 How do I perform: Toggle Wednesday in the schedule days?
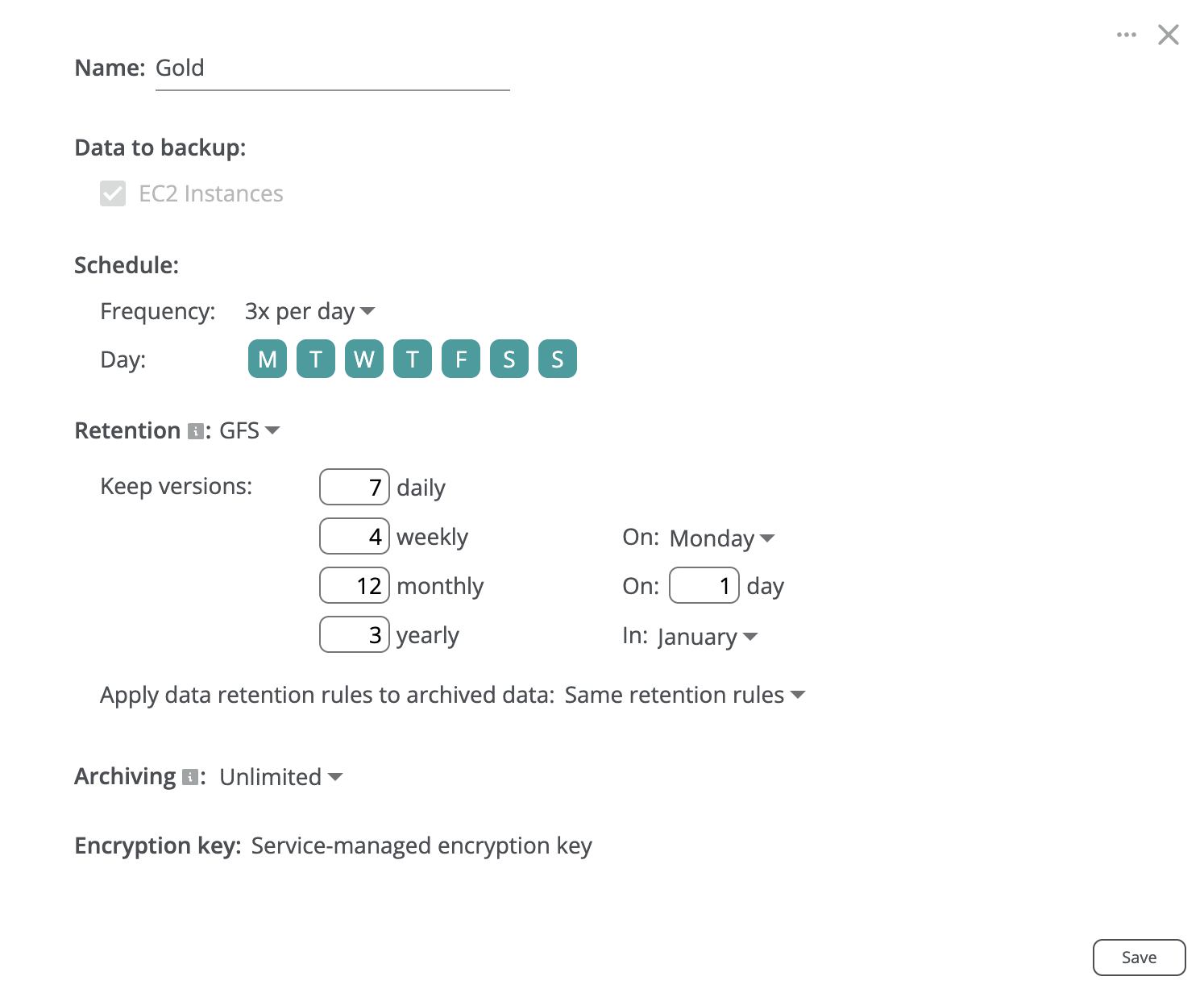click(364, 359)
